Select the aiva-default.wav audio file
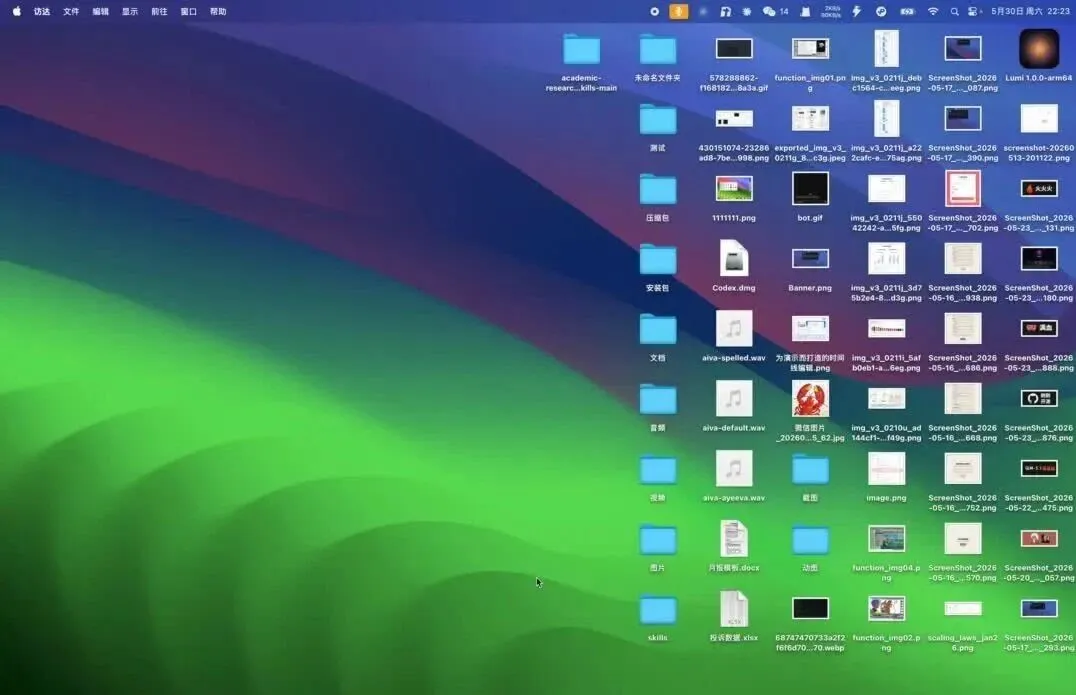1076x695 pixels. 734,399
